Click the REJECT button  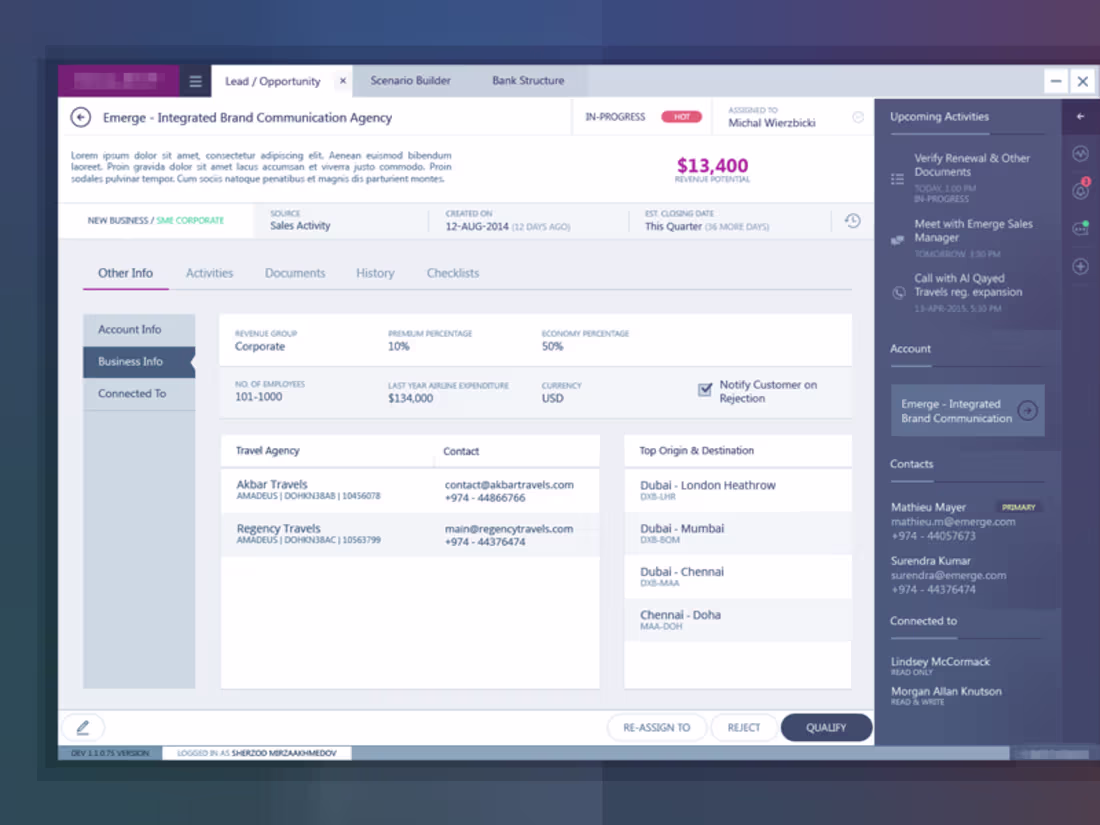click(x=744, y=727)
